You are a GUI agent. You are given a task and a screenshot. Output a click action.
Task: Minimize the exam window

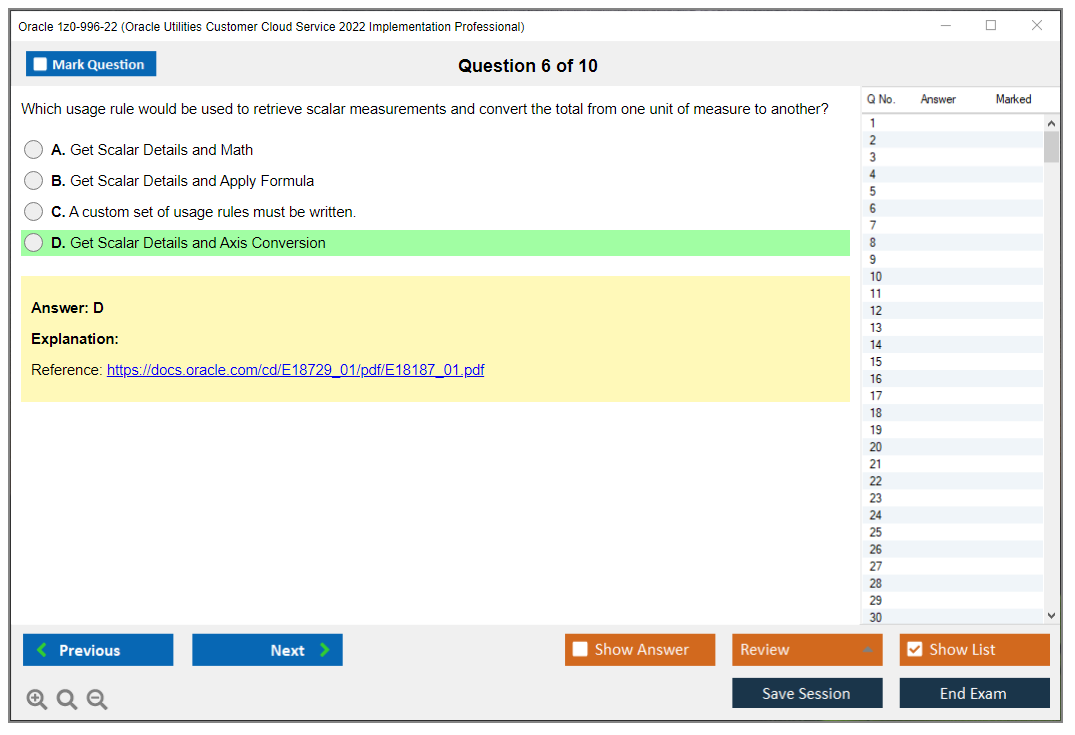click(x=945, y=26)
